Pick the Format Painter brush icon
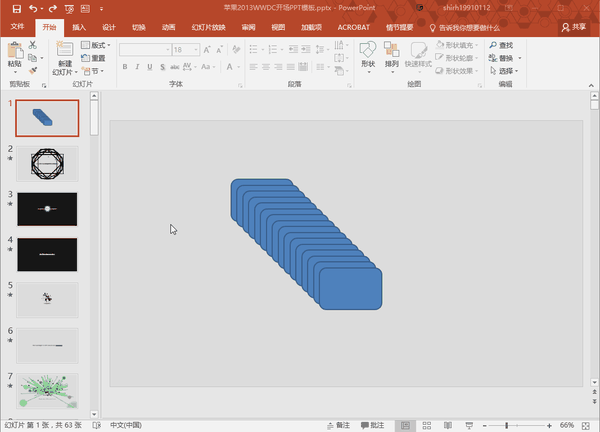The image size is (600, 432). point(33,71)
